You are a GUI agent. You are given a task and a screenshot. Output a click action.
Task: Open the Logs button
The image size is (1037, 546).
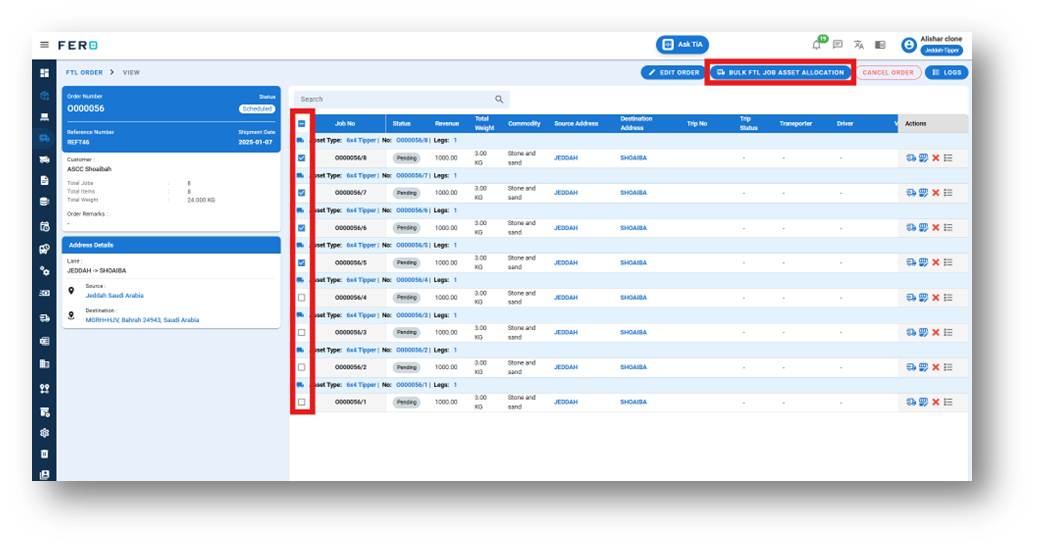(947, 73)
